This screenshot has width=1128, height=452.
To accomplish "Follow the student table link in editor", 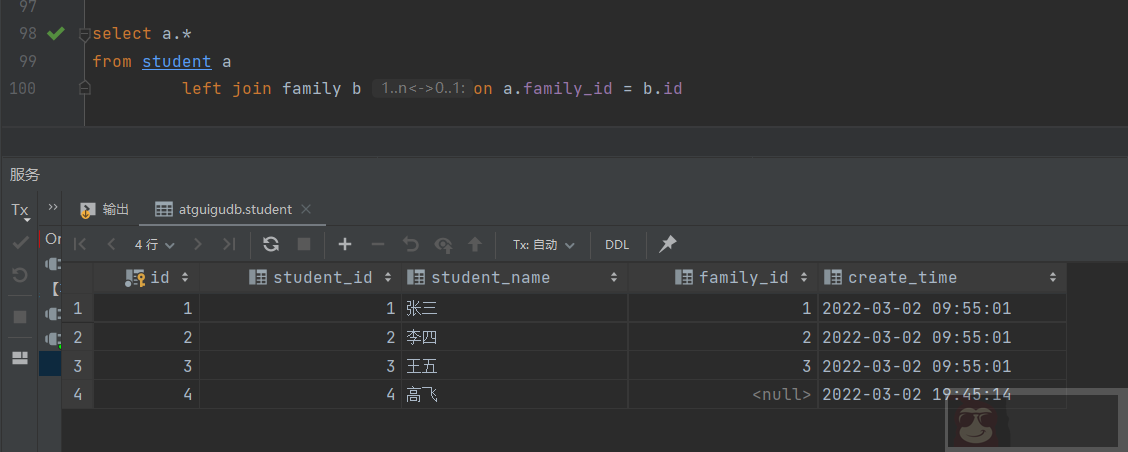I will click(177, 62).
